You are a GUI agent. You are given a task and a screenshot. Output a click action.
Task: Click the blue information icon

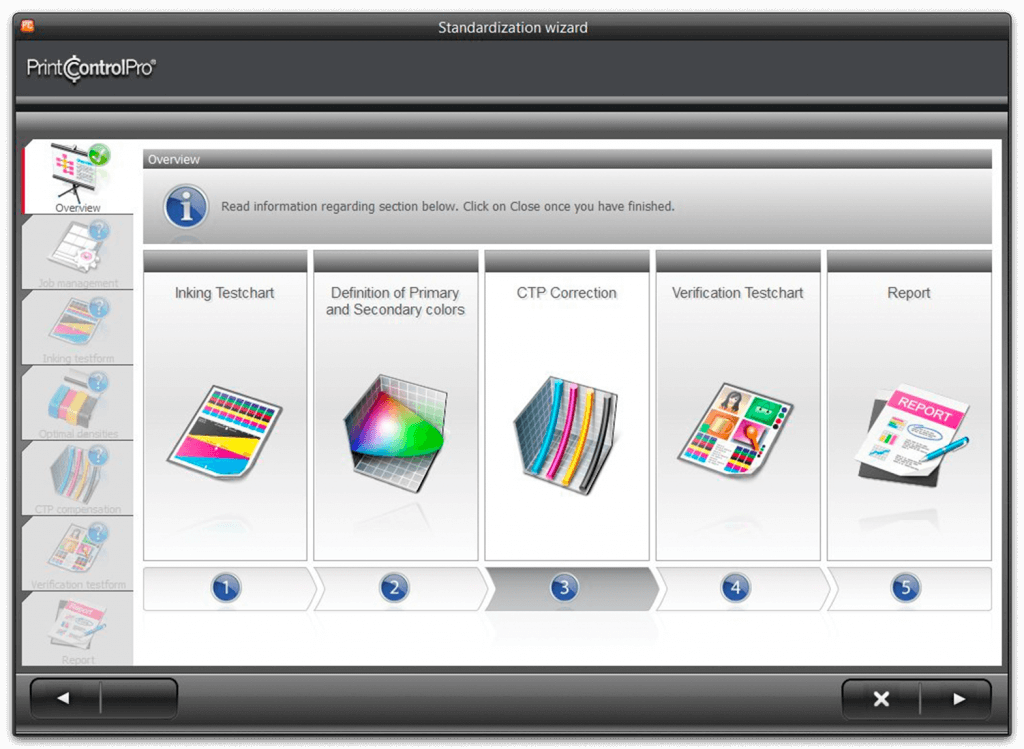[186, 207]
